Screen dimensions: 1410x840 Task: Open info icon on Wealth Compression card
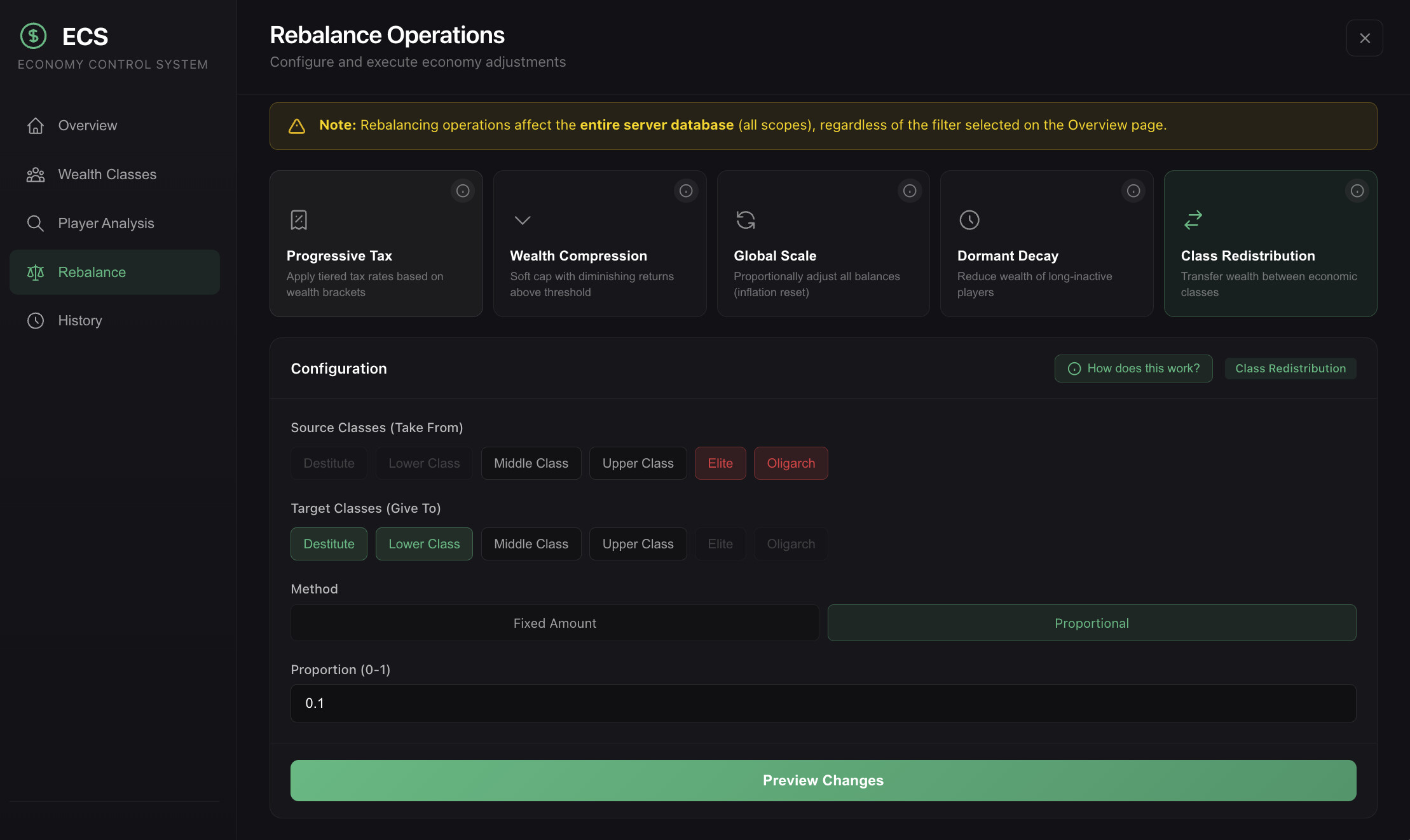[x=686, y=191]
